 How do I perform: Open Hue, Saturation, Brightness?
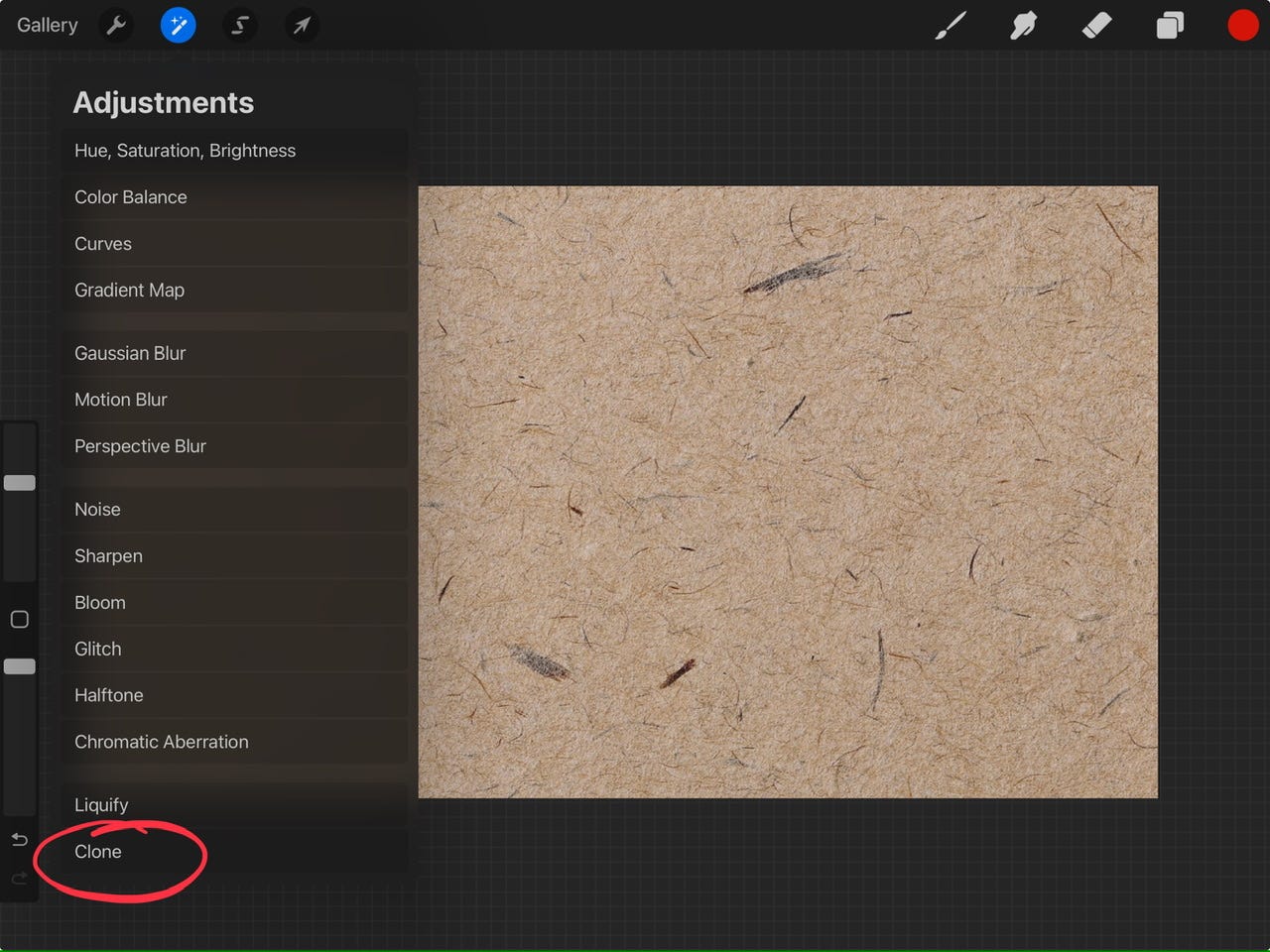click(x=185, y=150)
